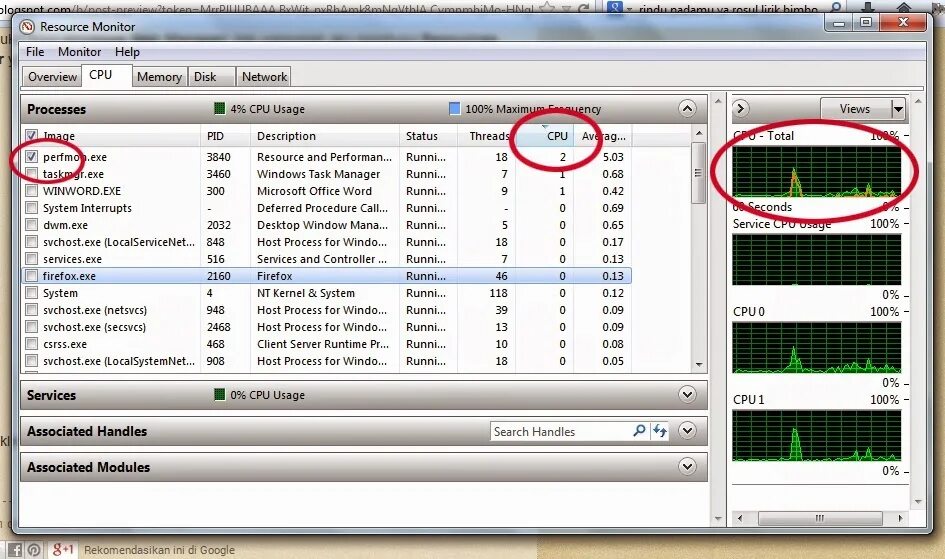Open the Views dropdown arrow

(x=898, y=109)
